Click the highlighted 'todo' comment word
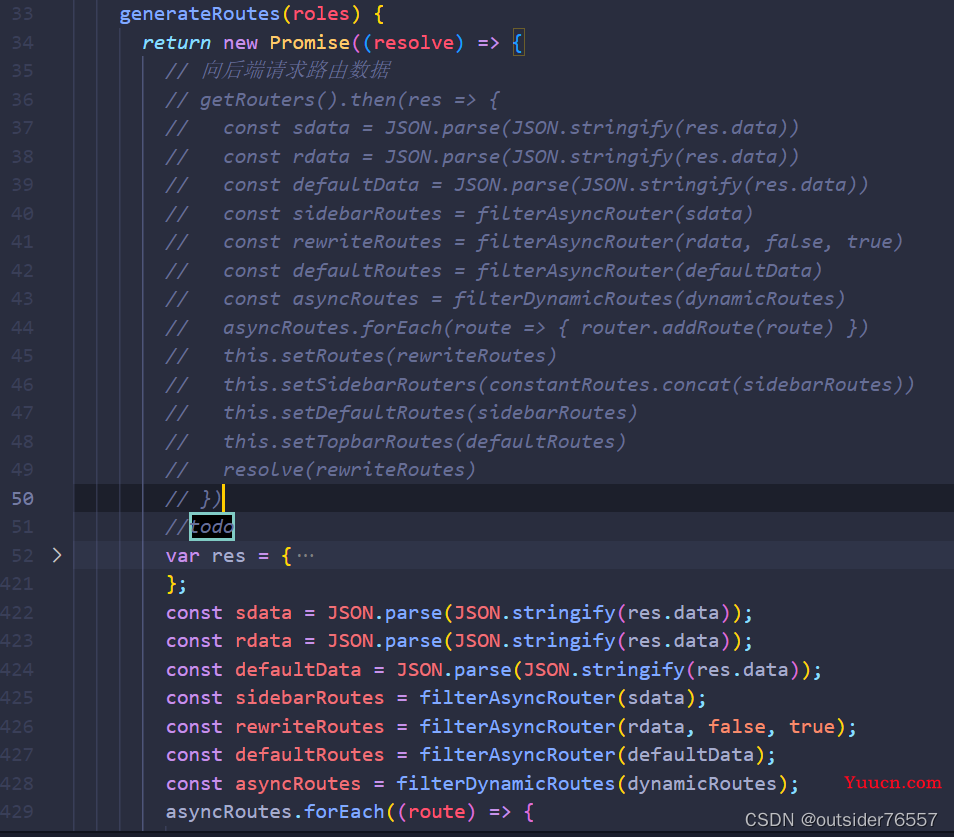Screen dimensions: 954x837 click(212, 527)
